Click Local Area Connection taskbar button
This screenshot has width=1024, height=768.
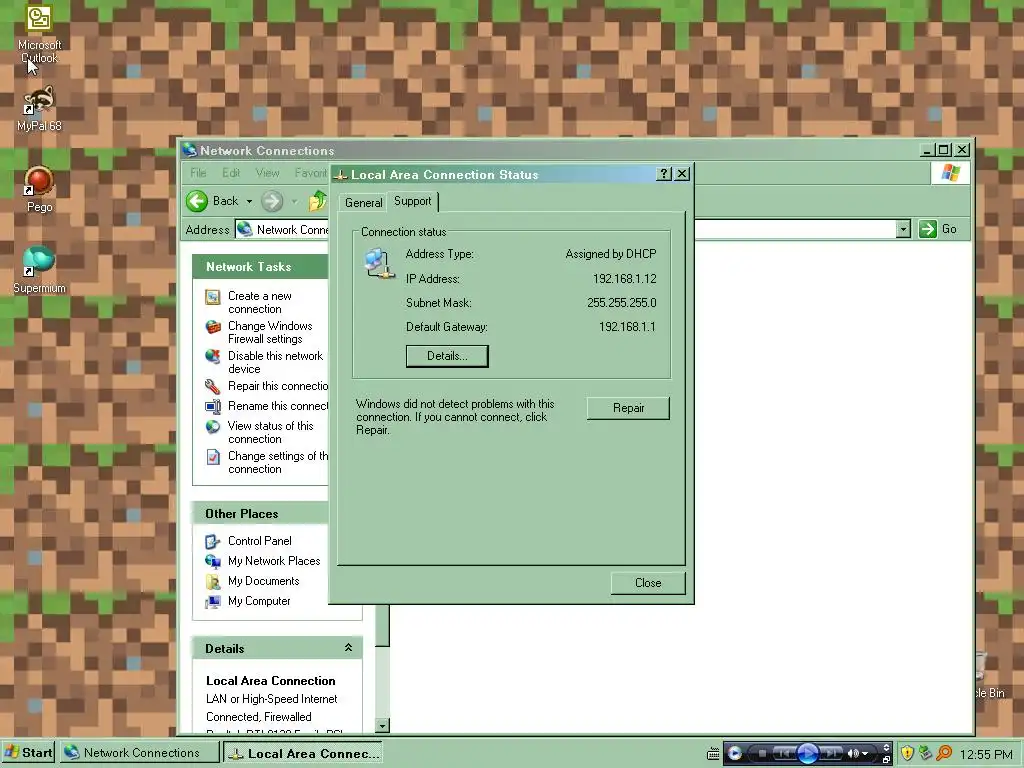(303, 754)
